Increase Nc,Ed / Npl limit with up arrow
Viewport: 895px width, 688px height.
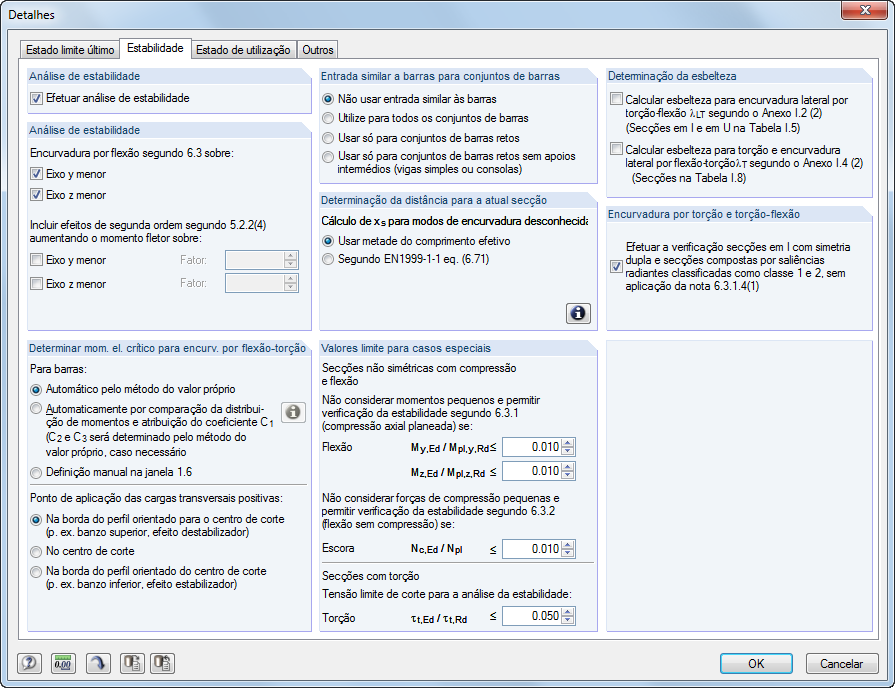(567, 545)
